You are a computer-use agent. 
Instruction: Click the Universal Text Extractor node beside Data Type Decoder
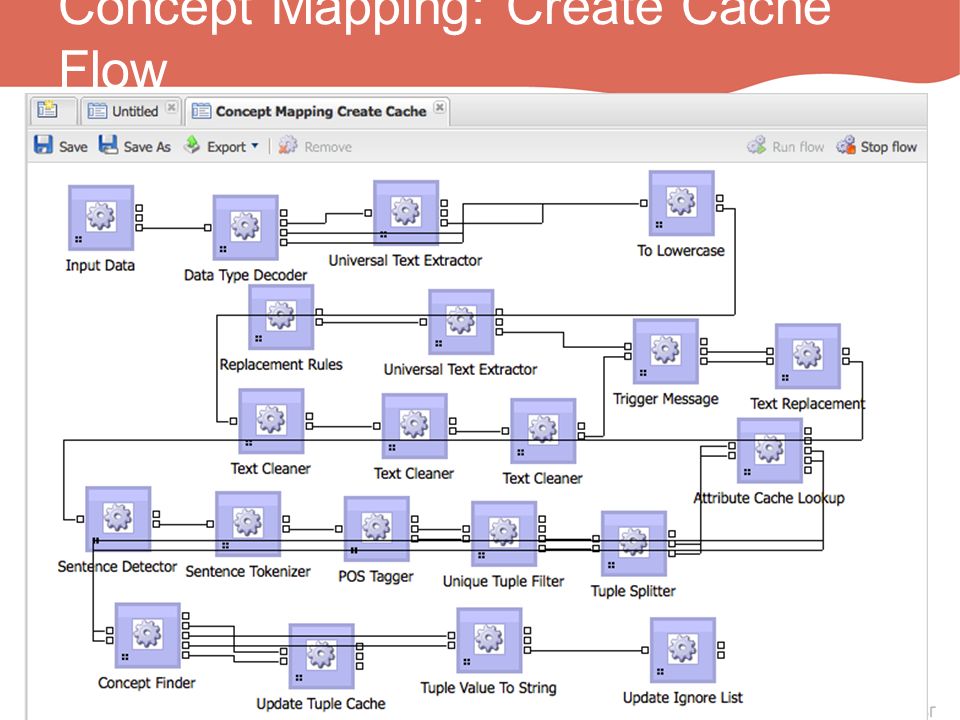coord(406,212)
